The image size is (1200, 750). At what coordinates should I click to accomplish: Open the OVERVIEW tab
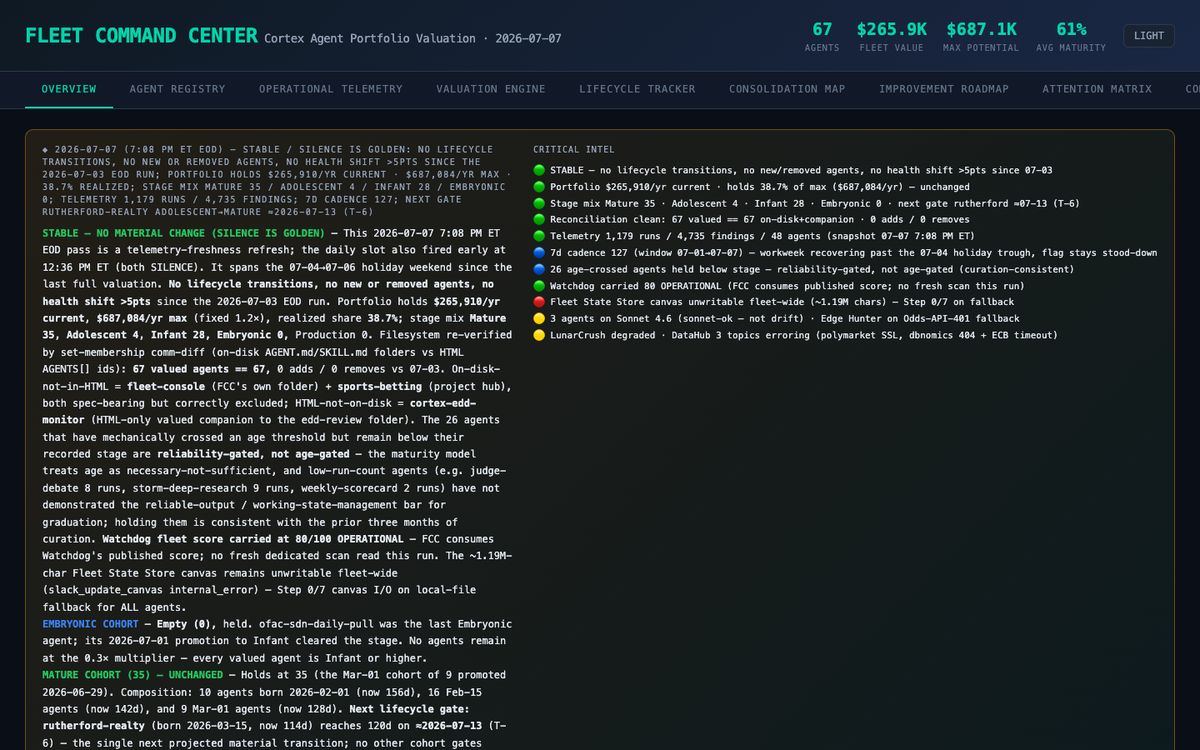point(69,89)
